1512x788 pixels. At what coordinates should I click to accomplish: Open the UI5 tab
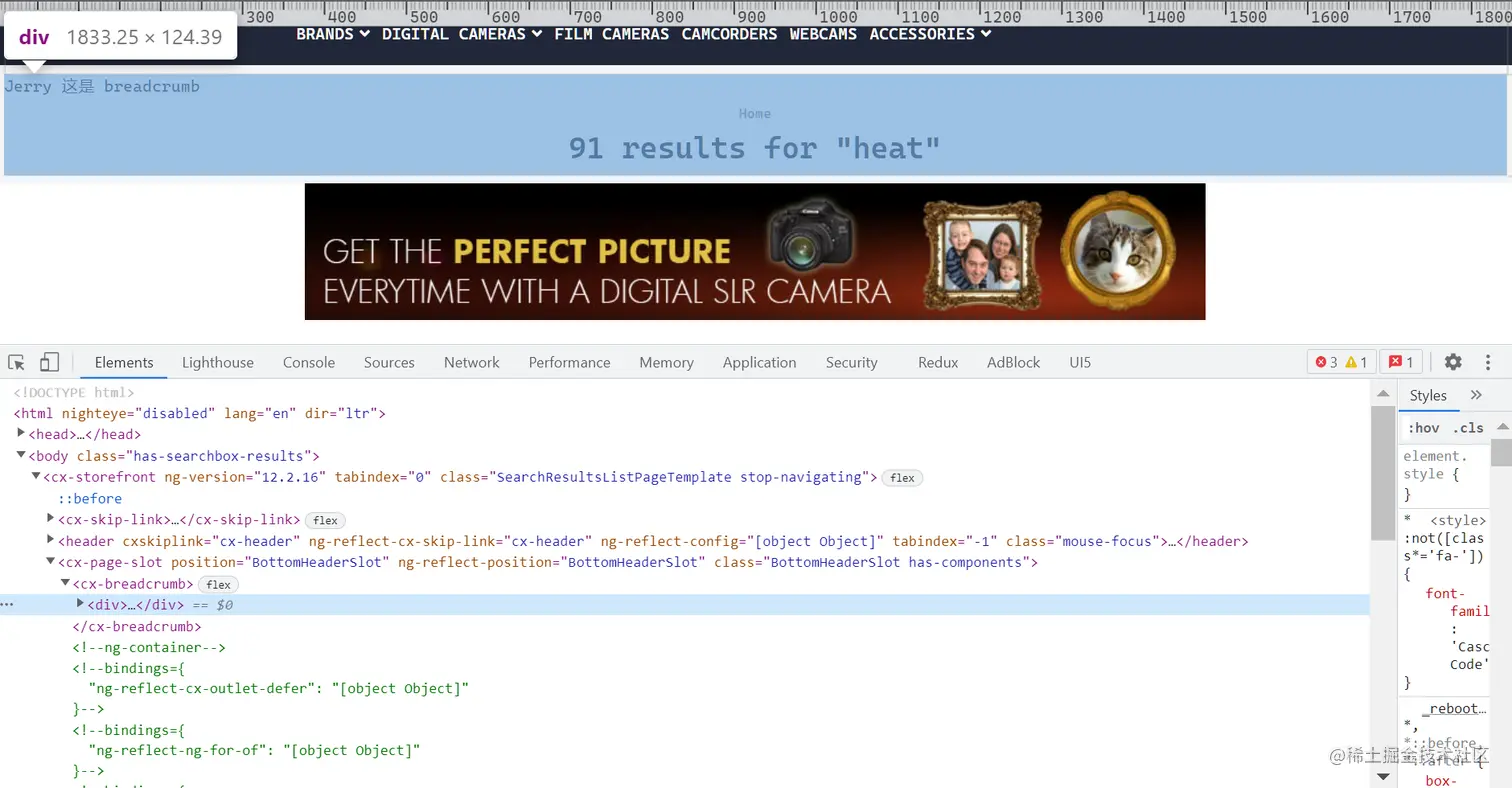click(1080, 362)
